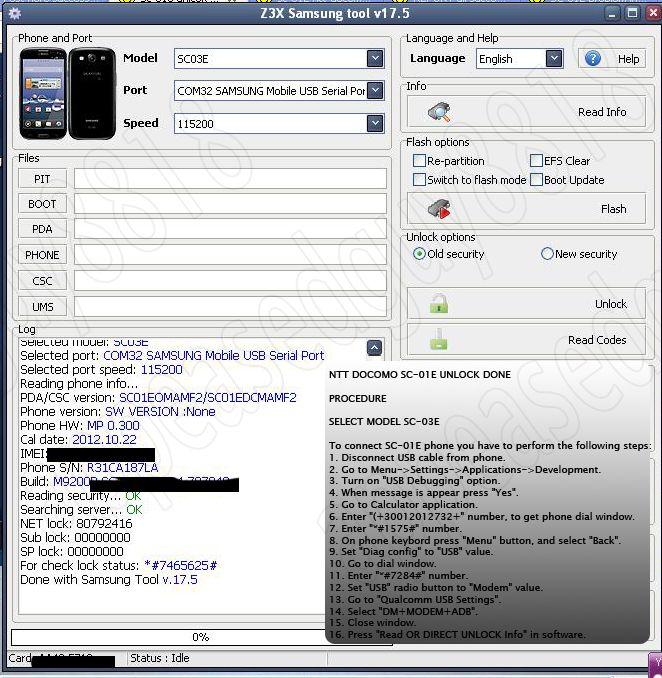Click the Read Codes padlock icon
This screenshot has width=662, height=678.
(438, 340)
